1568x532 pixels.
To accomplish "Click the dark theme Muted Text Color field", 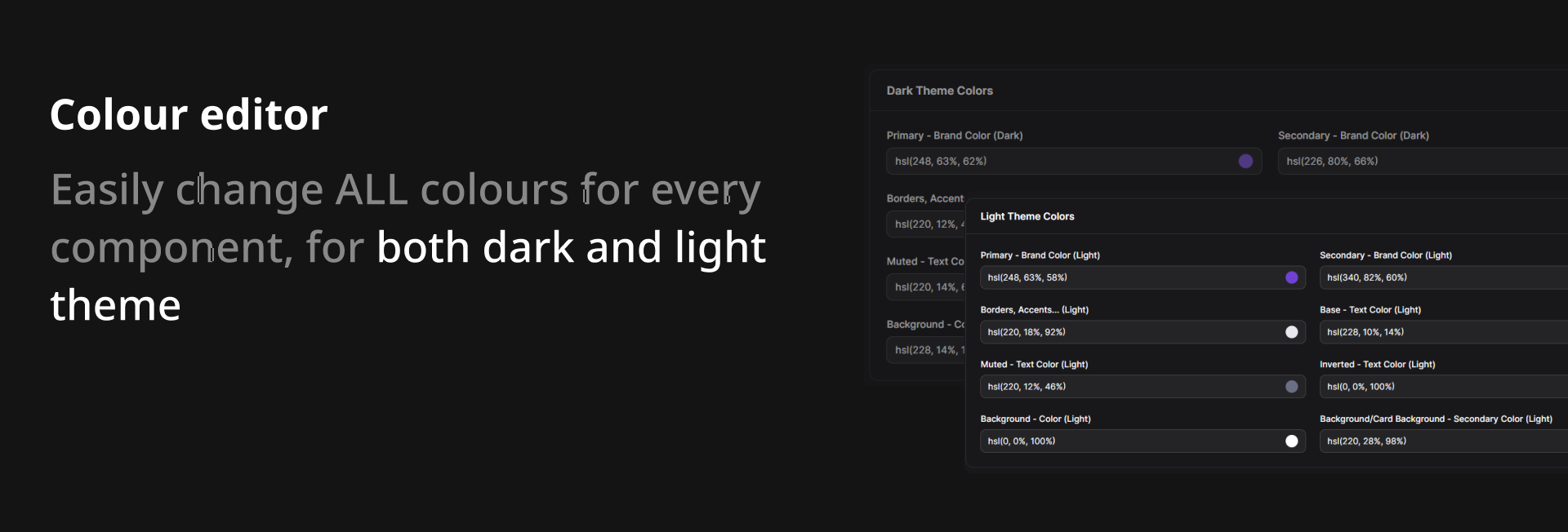I will [926, 287].
